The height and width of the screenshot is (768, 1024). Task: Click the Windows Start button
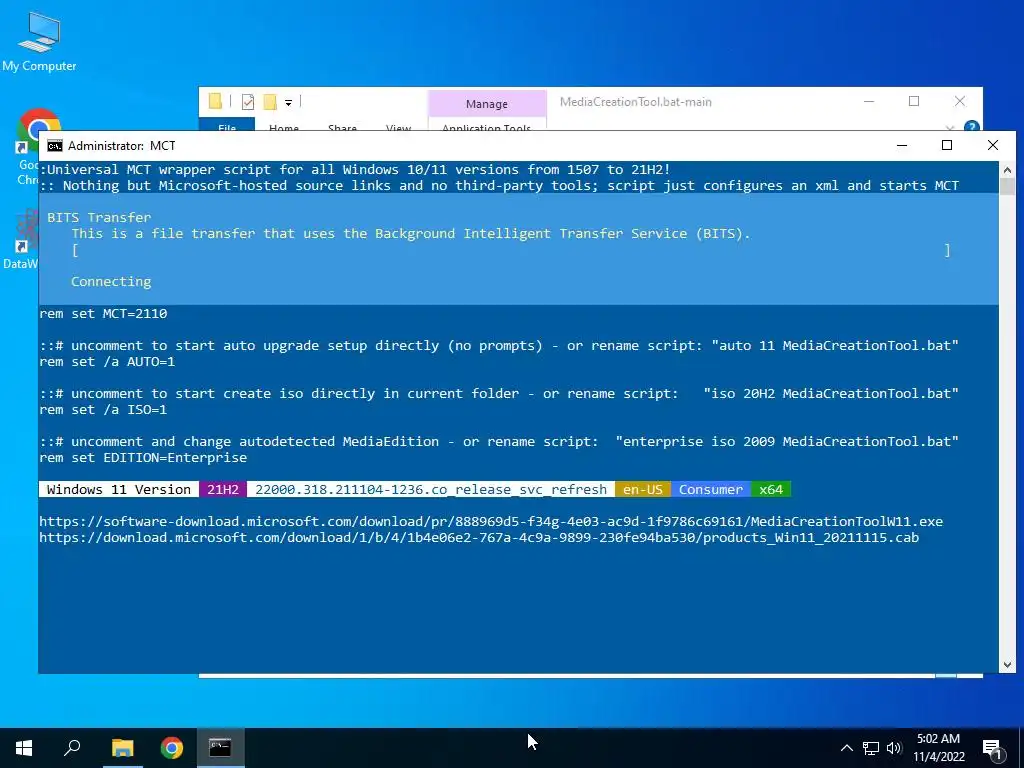(x=24, y=748)
